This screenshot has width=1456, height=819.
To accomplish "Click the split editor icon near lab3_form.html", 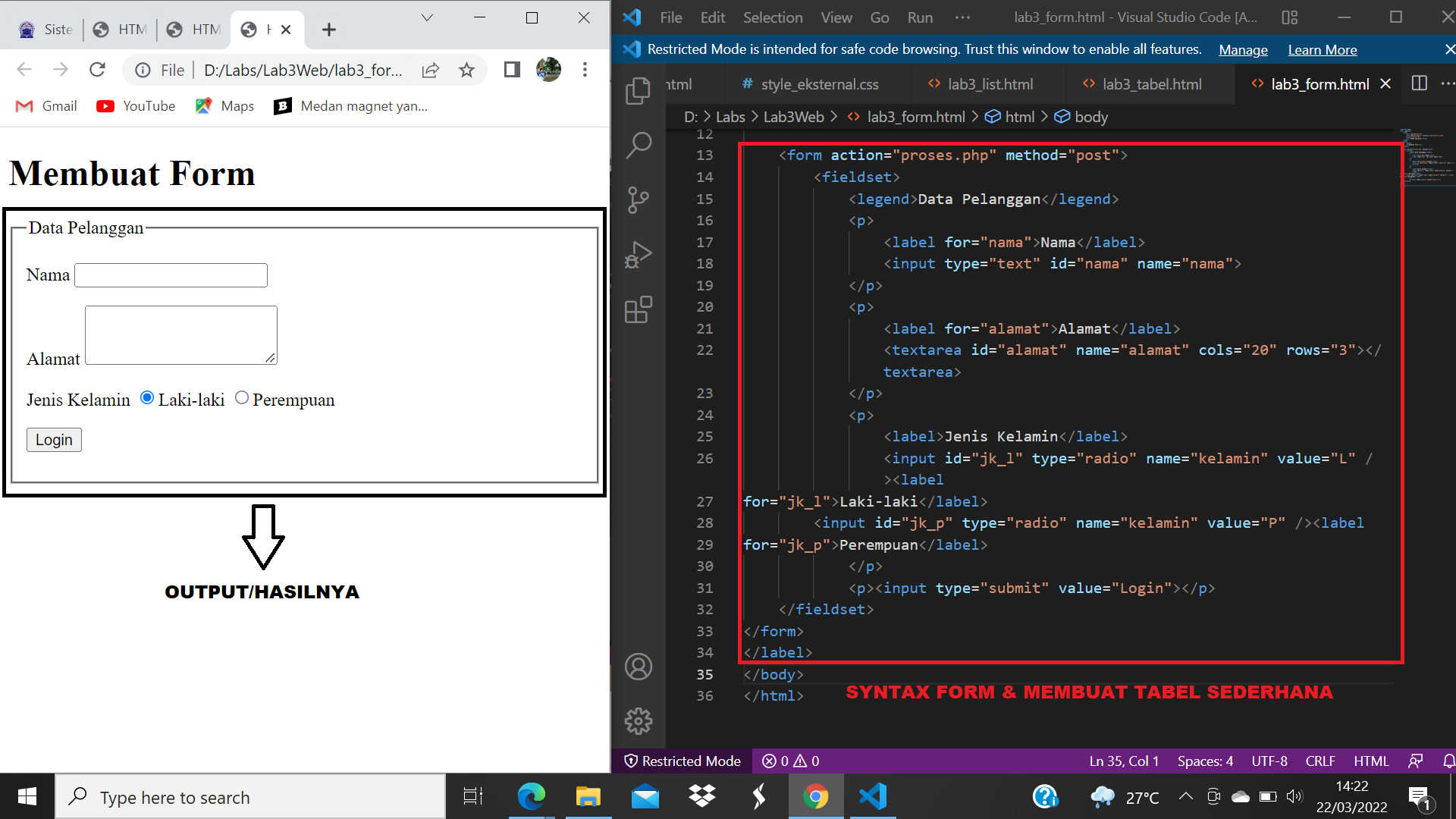I will pyautogui.click(x=1420, y=83).
